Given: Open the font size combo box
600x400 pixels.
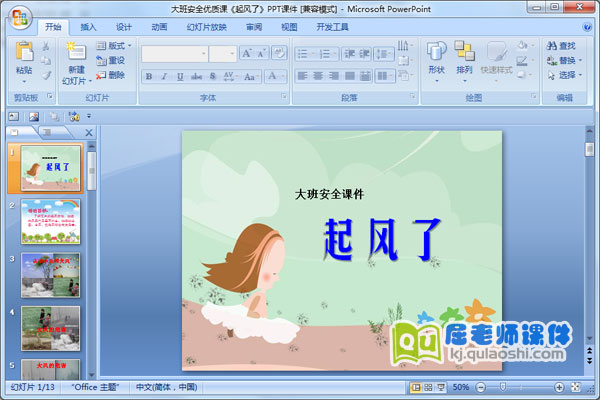Looking at the screenshot, I should click(223, 54).
